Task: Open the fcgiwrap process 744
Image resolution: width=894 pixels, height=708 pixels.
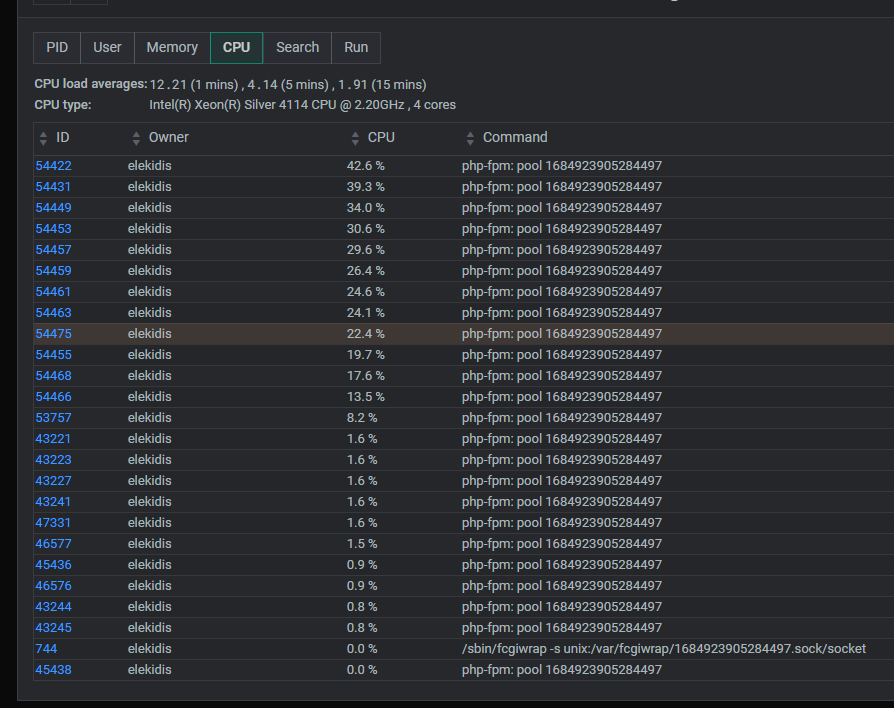Action: [x=46, y=649]
